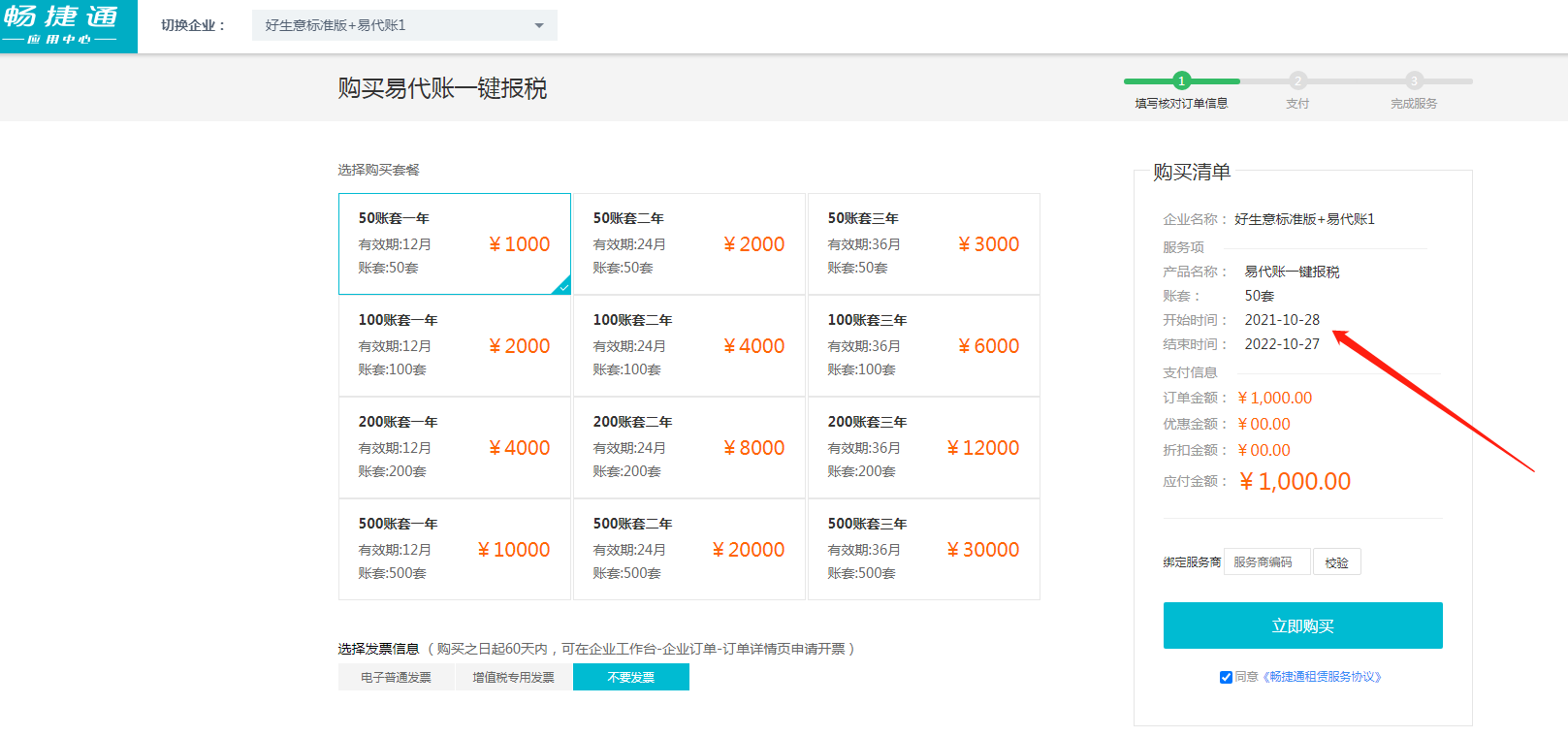Select the 电子普通发票 invoice option
Screen dimensions: 1568x737
tap(396, 677)
